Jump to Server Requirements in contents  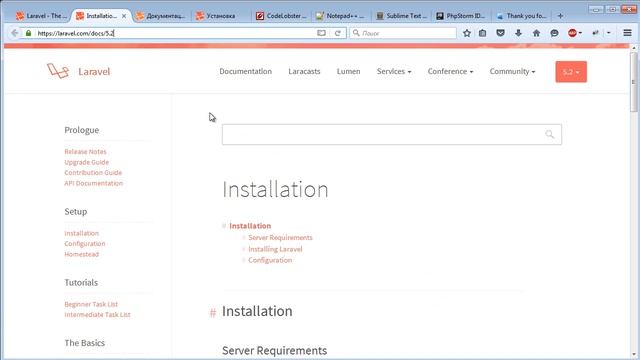coord(280,238)
